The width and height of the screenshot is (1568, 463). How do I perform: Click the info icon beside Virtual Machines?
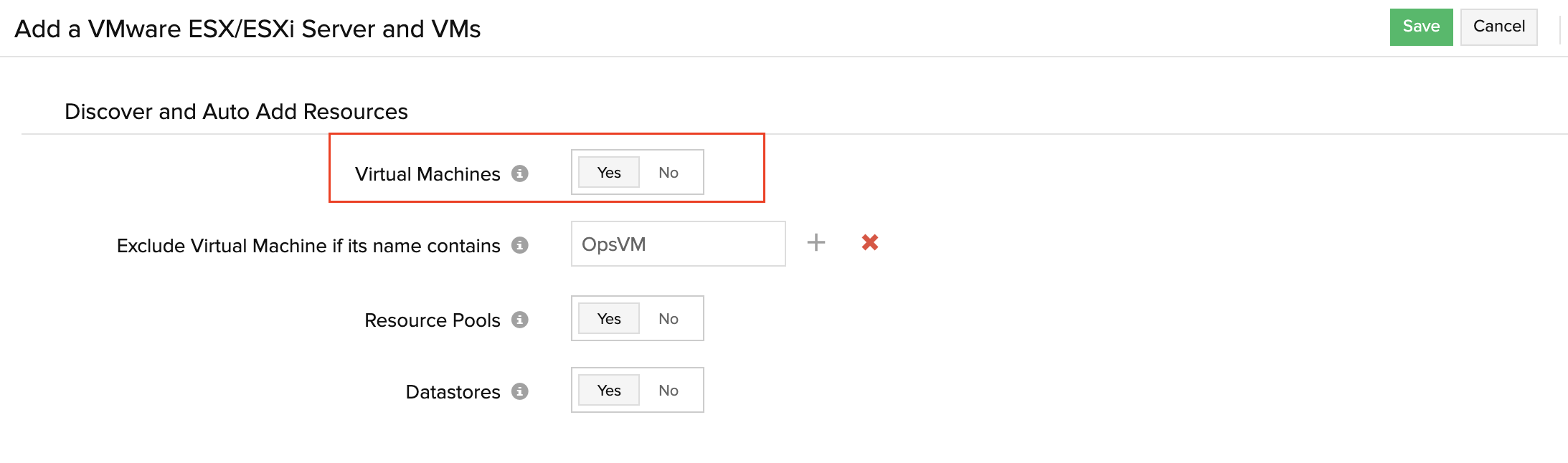click(x=520, y=173)
